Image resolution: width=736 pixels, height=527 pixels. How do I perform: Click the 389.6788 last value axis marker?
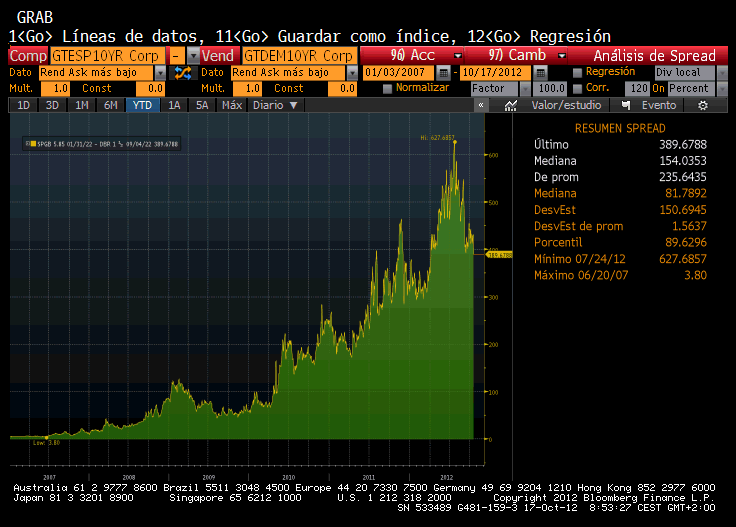(499, 255)
